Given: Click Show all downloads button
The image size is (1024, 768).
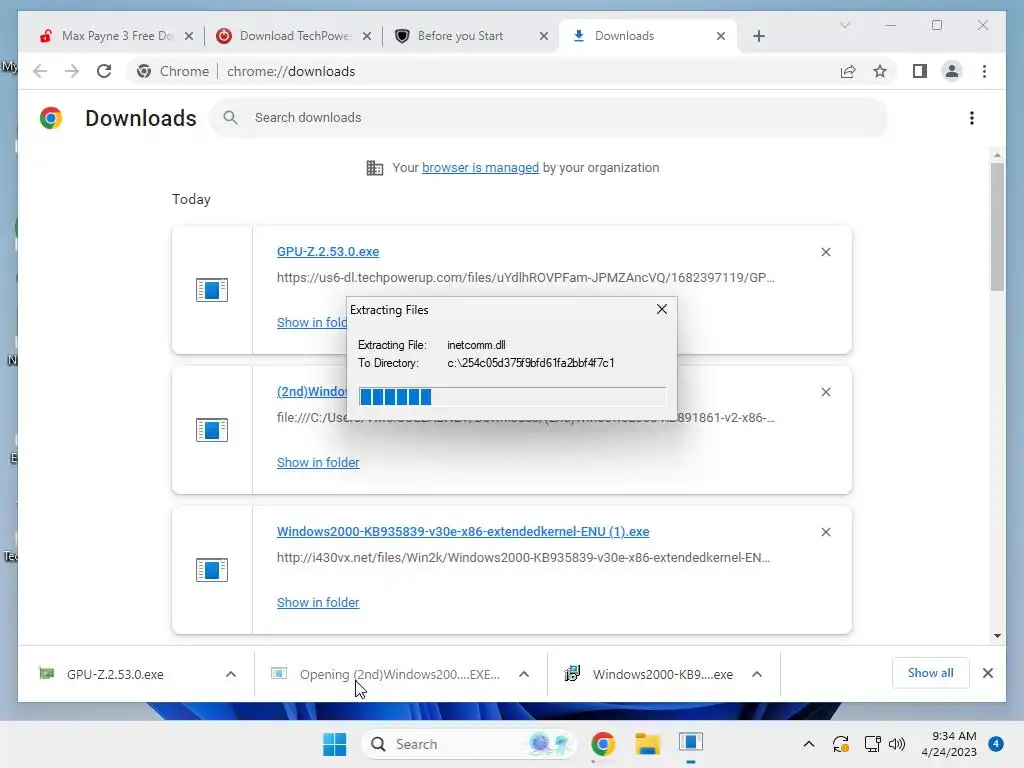Looking at the screenshot, I should (x=930, y=673).
